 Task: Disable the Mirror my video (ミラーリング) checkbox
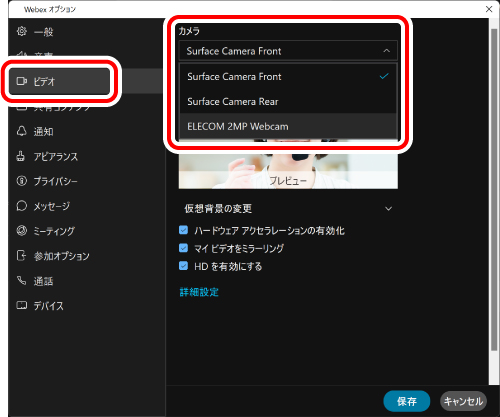(x=183, y=248)
